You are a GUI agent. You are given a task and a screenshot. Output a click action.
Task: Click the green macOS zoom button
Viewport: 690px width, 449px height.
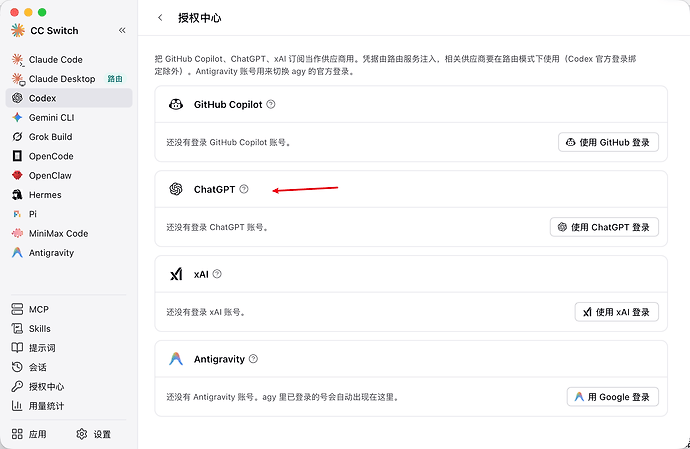(x=42, y=12)
